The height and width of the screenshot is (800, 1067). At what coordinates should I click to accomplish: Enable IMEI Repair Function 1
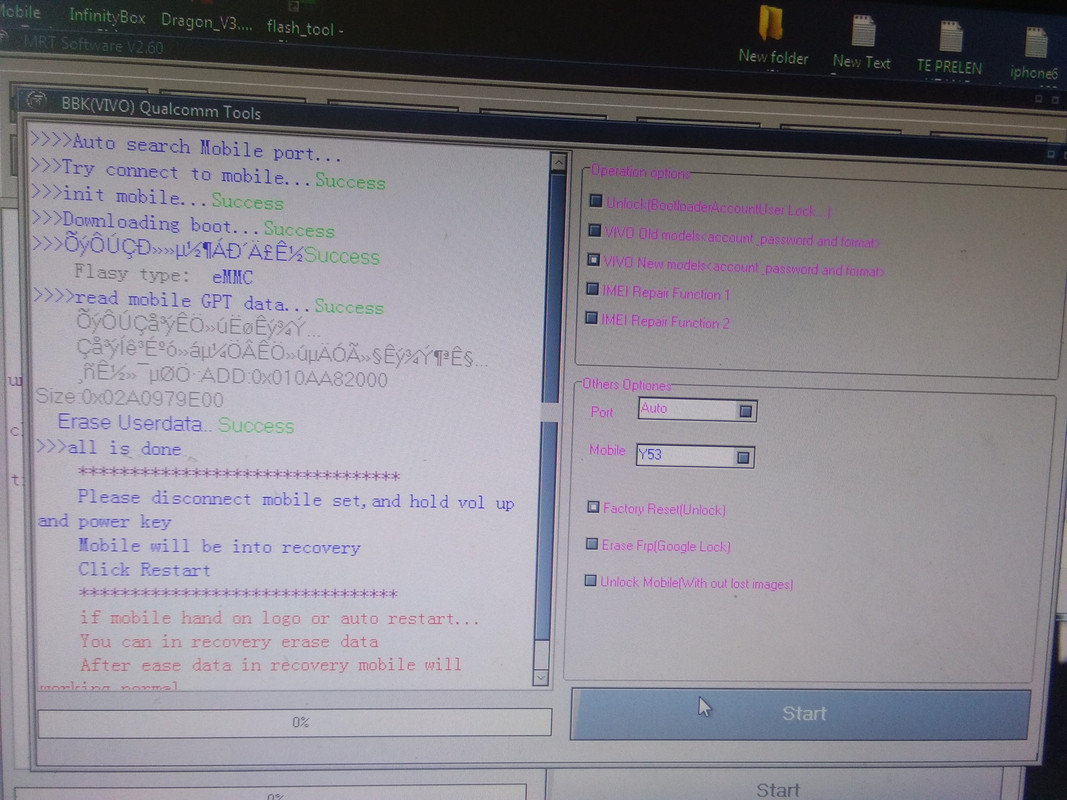click(x=592, y=288)
